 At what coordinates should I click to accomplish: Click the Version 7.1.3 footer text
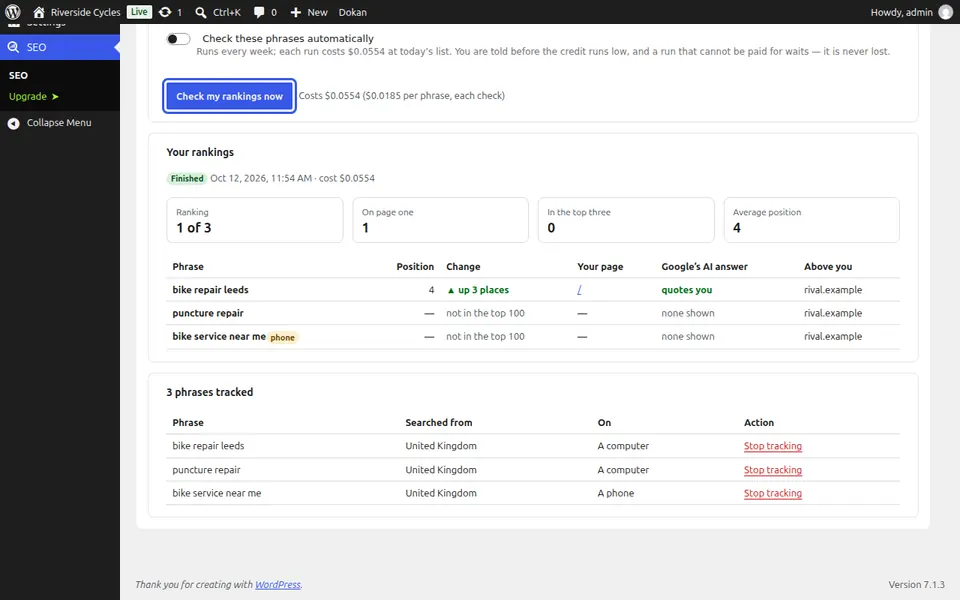point(917,584)
